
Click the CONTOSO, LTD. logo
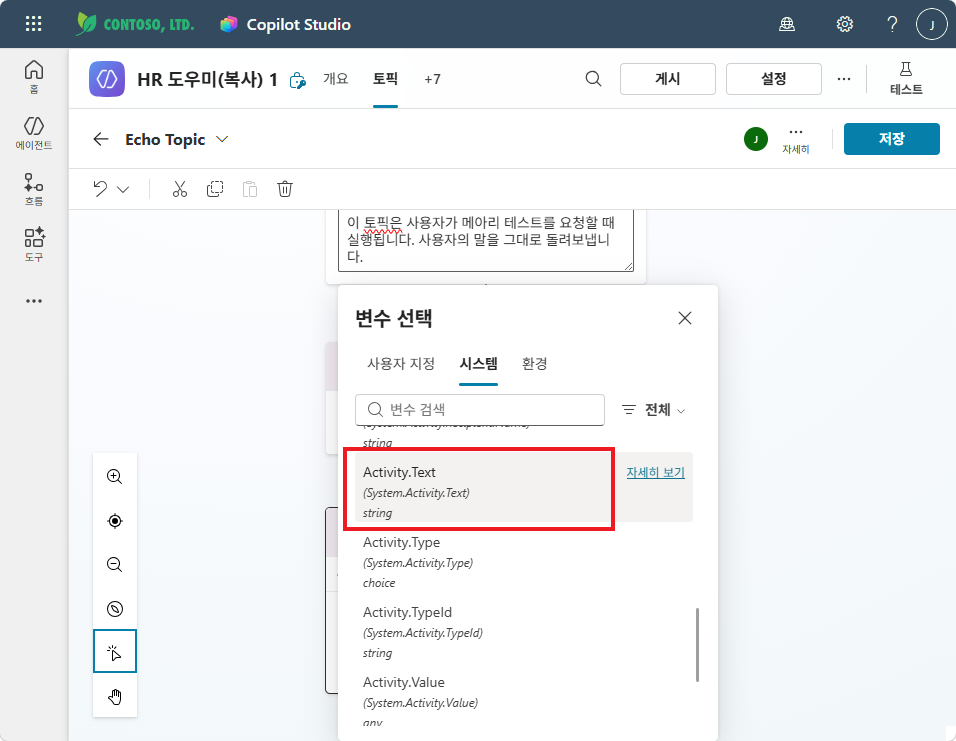pyautogui.click(x=135, y=24)
